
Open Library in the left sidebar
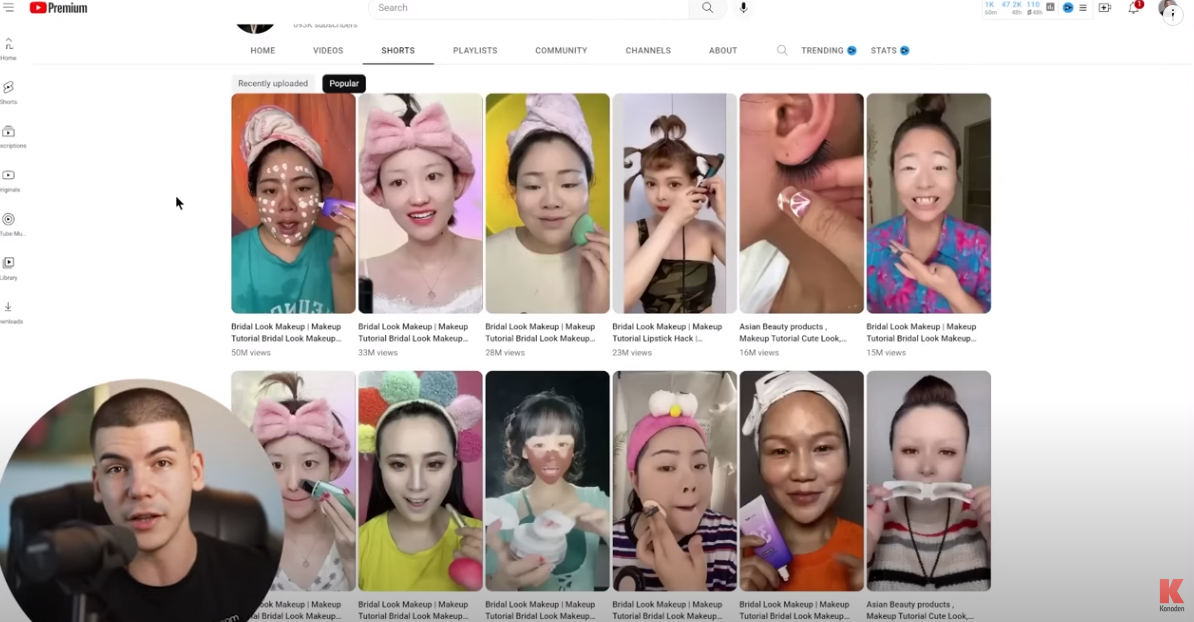pos(8,268)
